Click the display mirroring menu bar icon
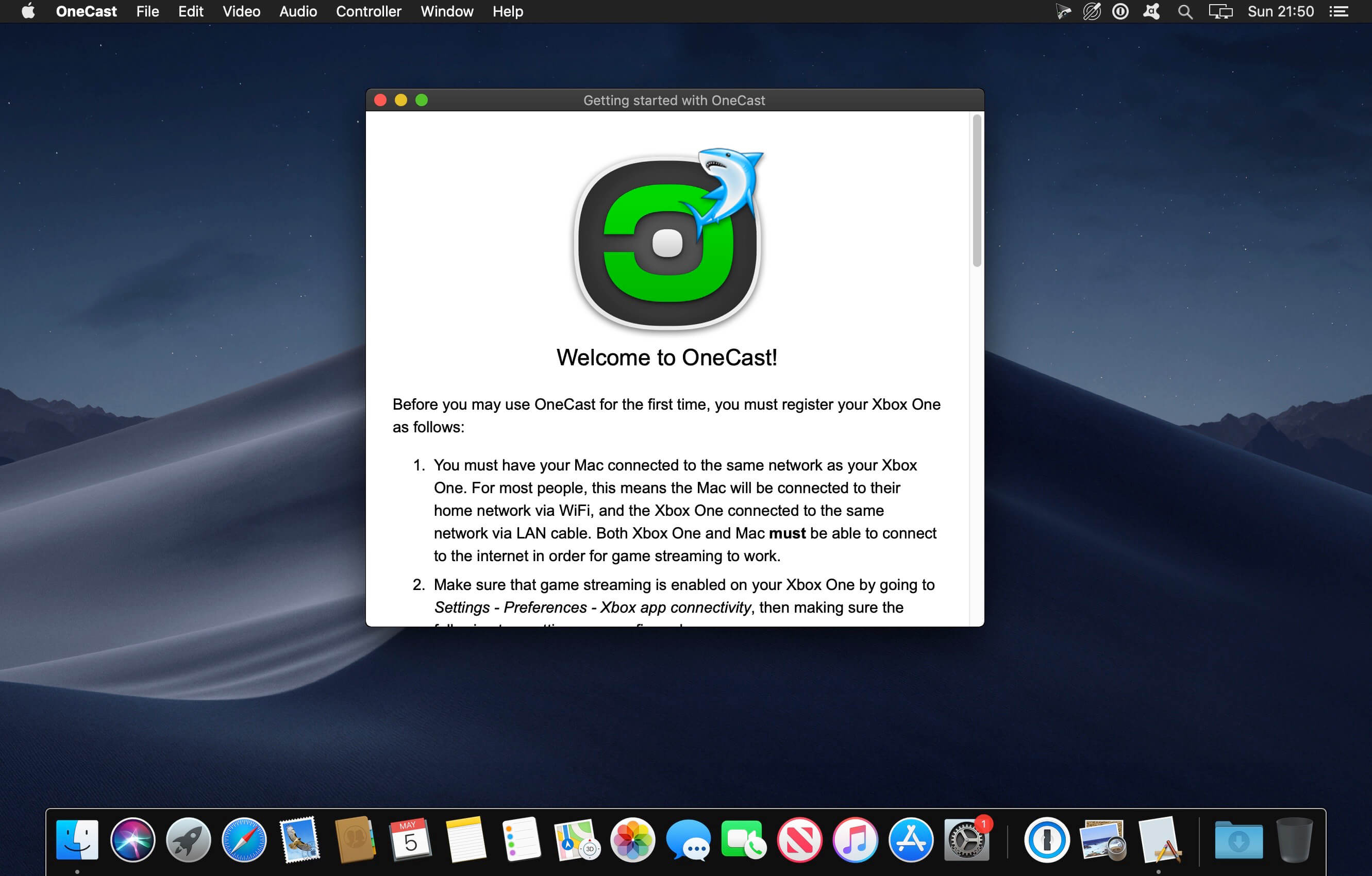 [x=1220, y=11]
